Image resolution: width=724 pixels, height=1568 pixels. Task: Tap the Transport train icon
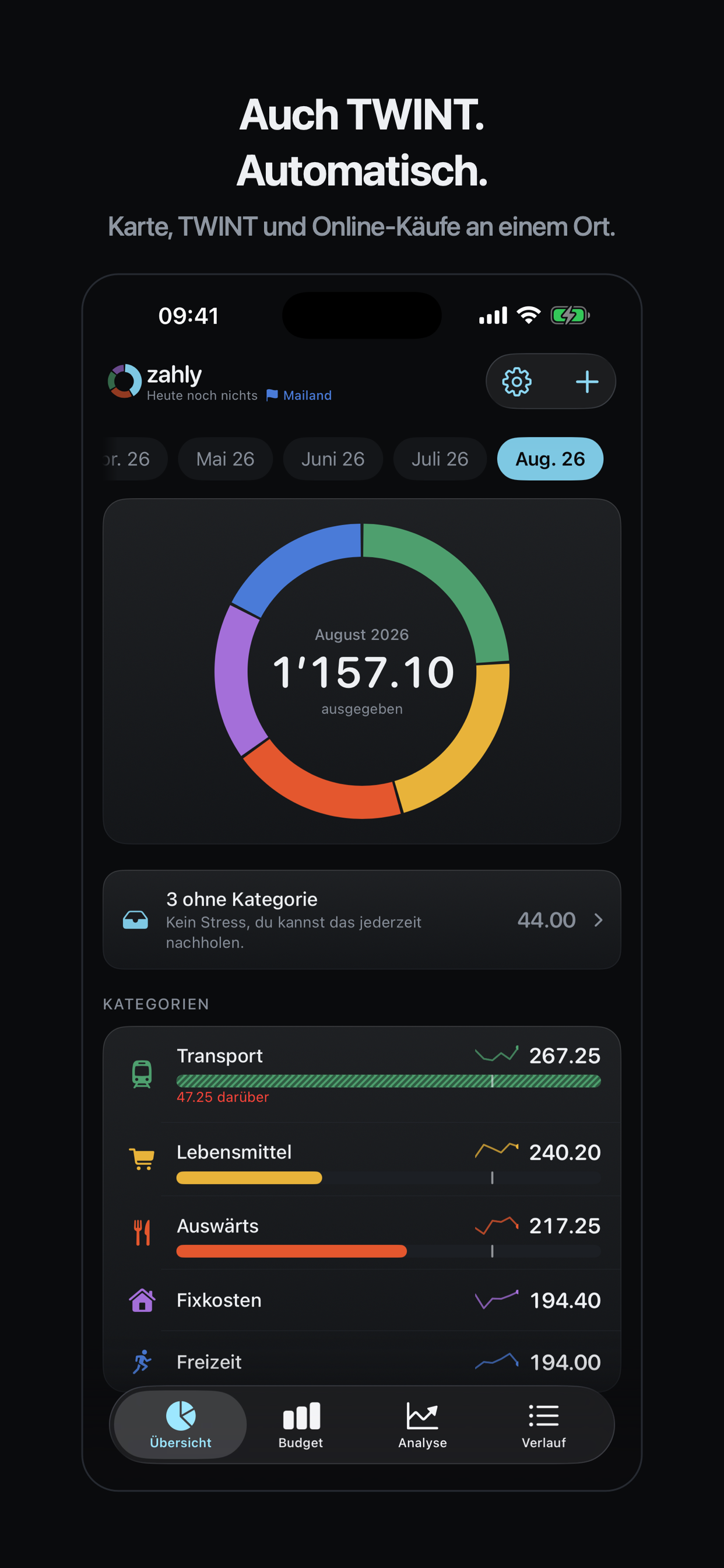click(x=142, y=1074)
